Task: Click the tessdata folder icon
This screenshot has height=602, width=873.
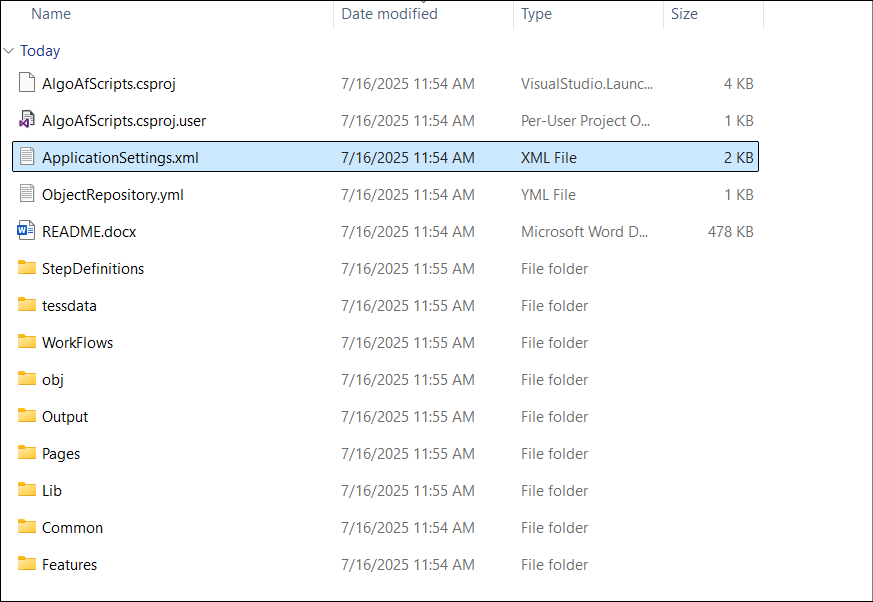Action: (27, 305)
